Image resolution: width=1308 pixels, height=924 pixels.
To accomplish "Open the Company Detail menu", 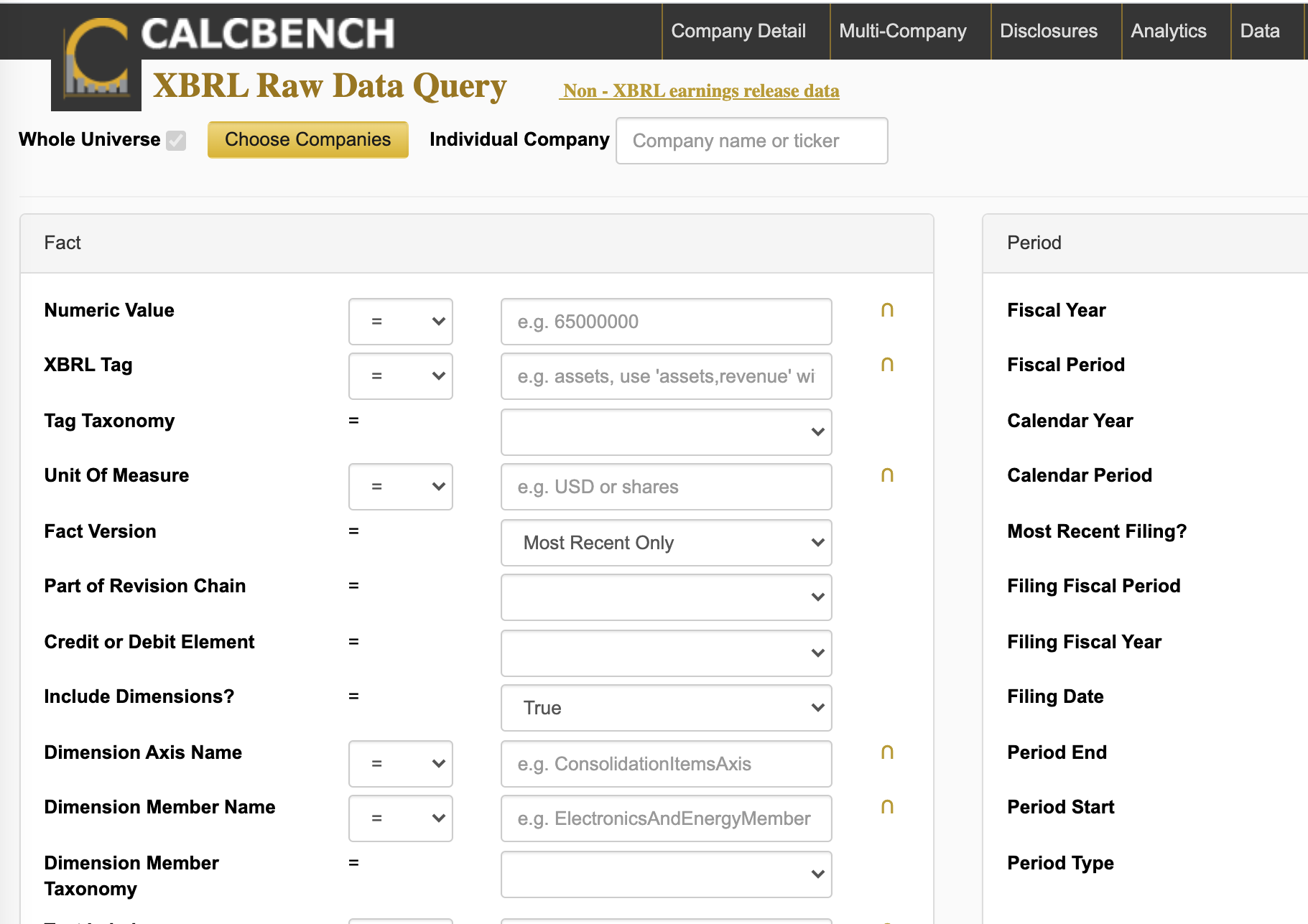I will [738, 31].
